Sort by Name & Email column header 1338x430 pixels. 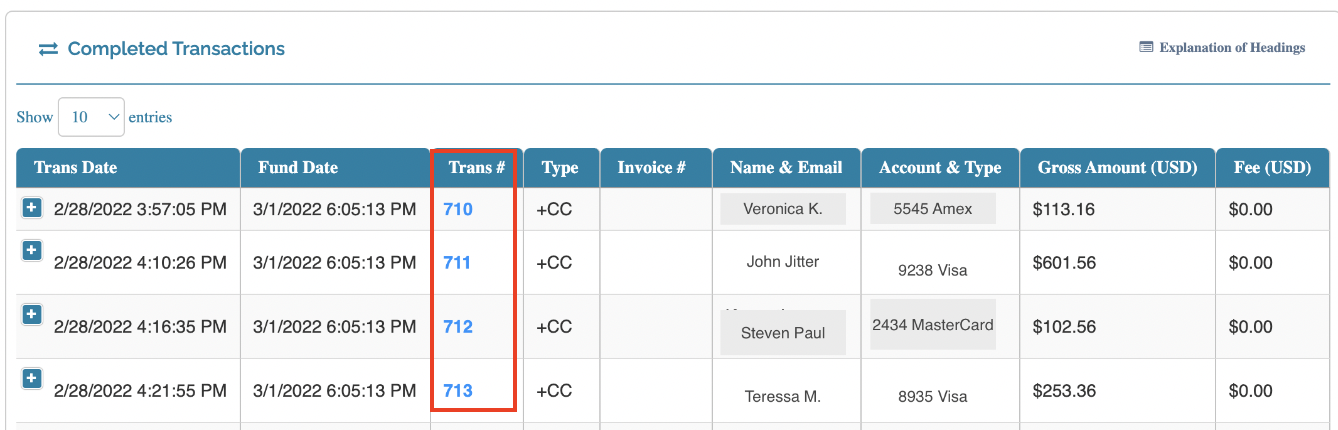(x=786, y=167)
